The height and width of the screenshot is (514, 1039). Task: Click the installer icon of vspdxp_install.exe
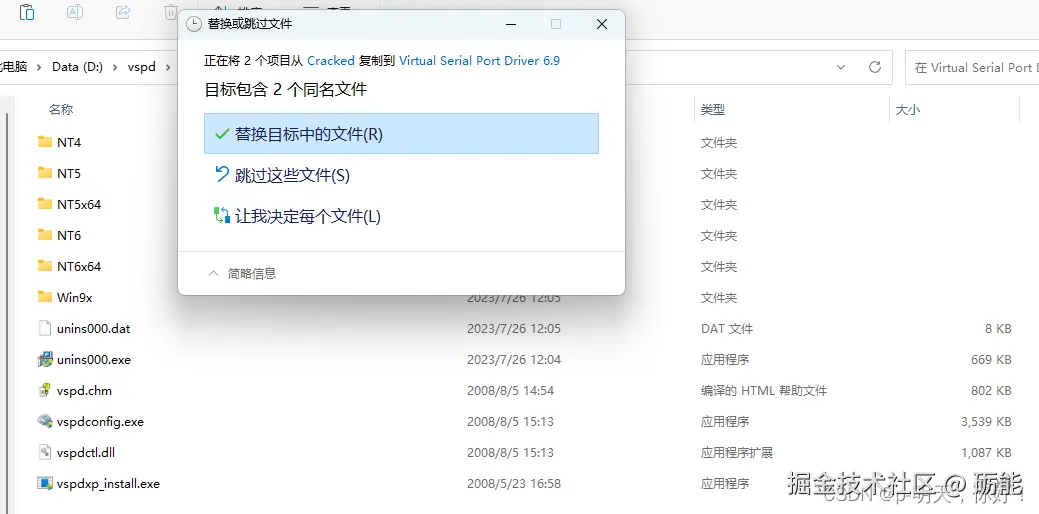(45, 484)
